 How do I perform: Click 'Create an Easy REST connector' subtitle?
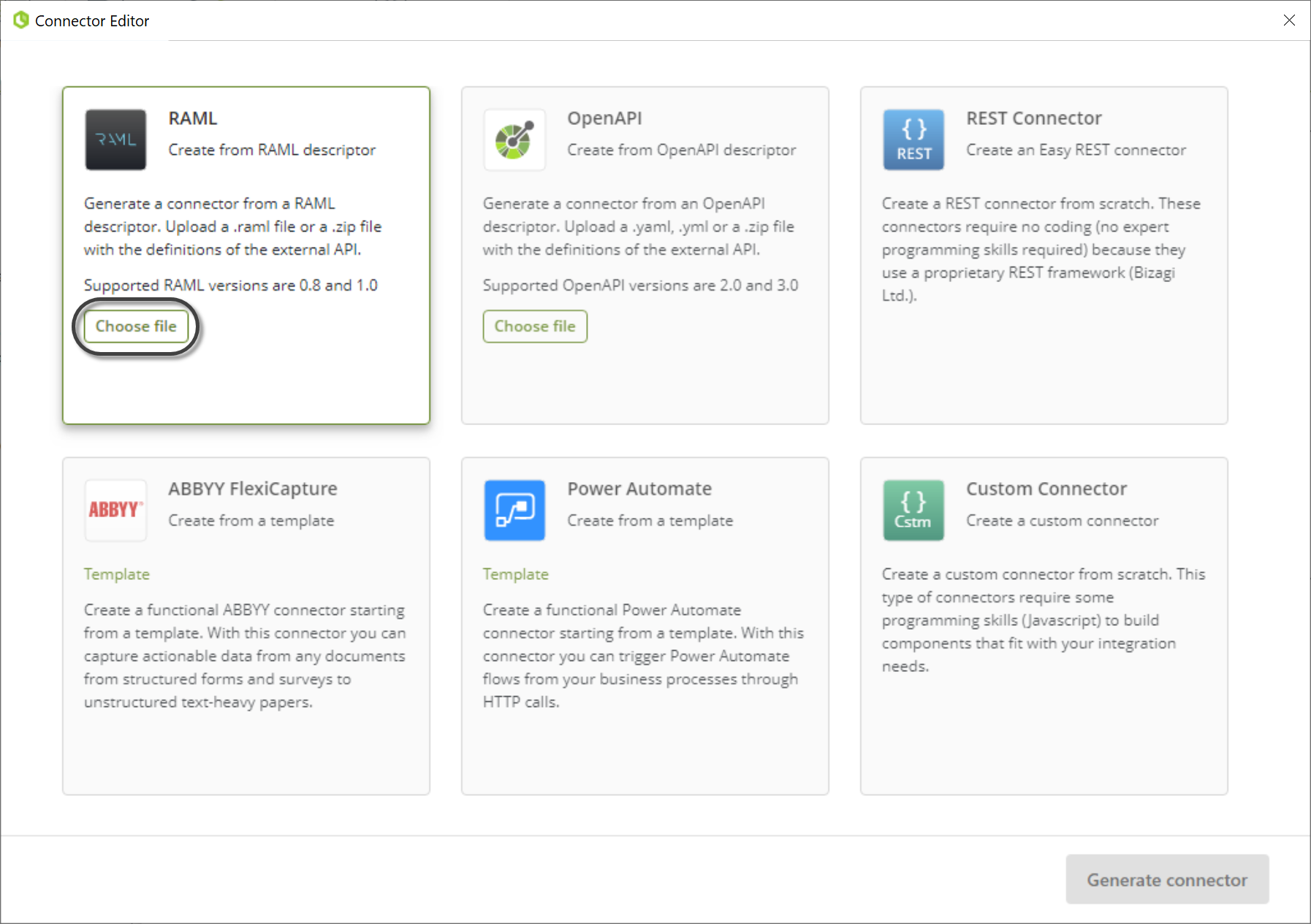pos(1076,150)
